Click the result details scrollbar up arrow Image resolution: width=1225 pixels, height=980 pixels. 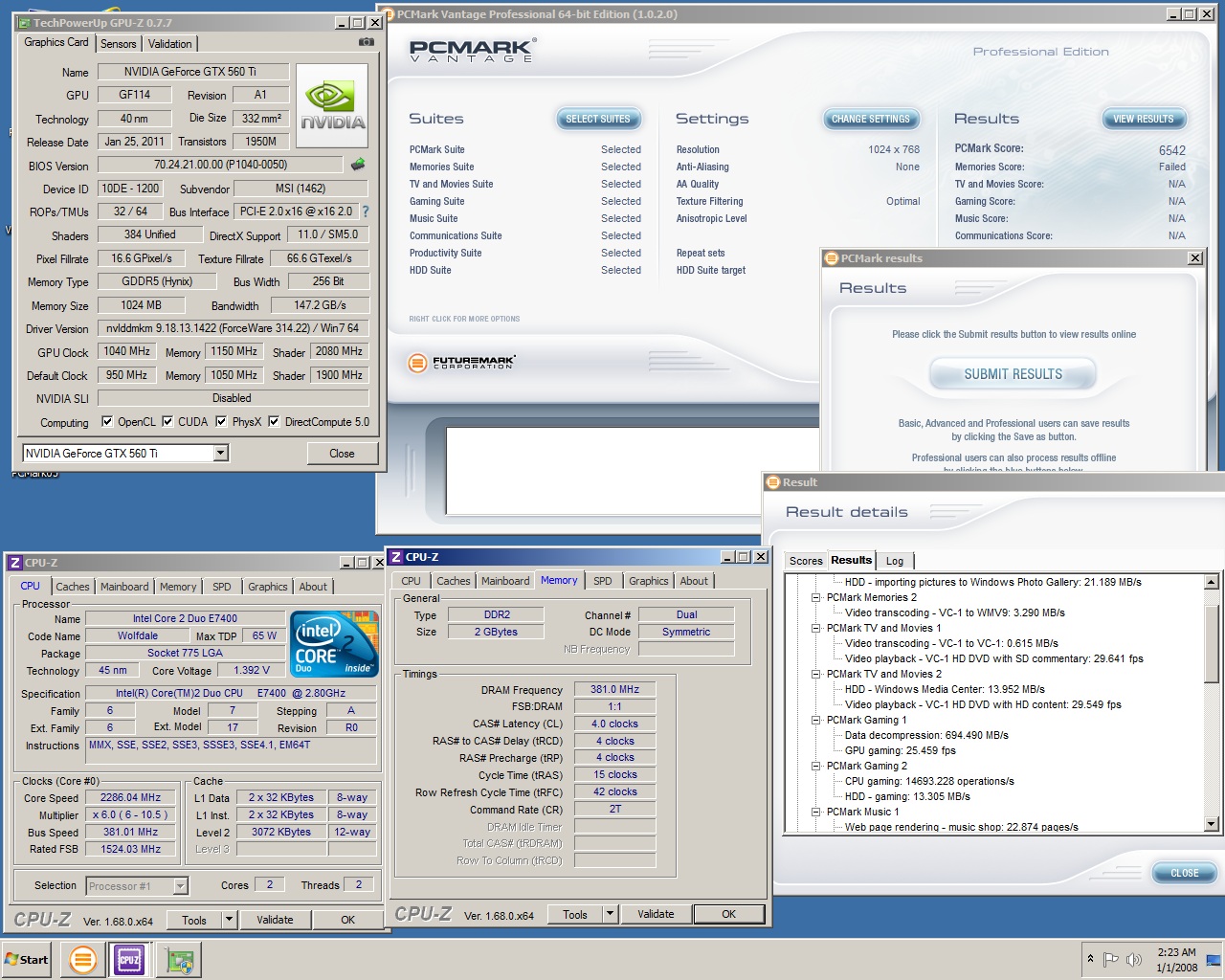[1211, 582]
